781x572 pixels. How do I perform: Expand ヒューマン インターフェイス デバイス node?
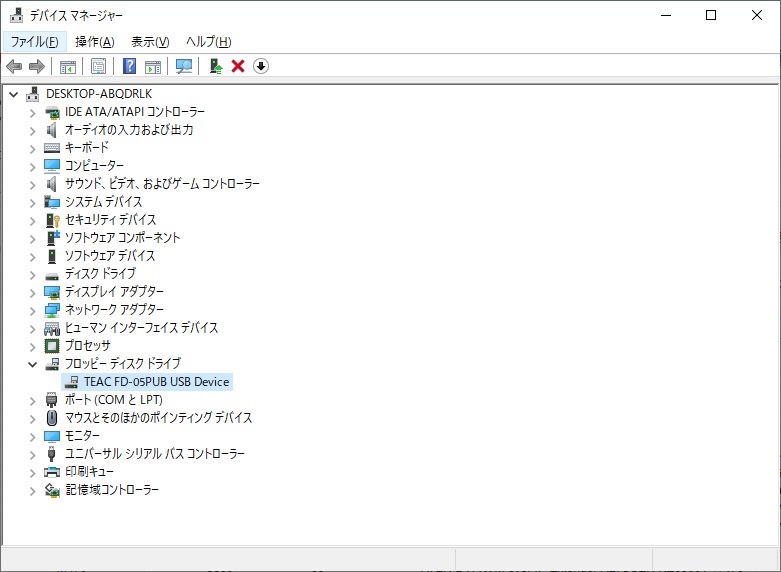click(32, 328)
